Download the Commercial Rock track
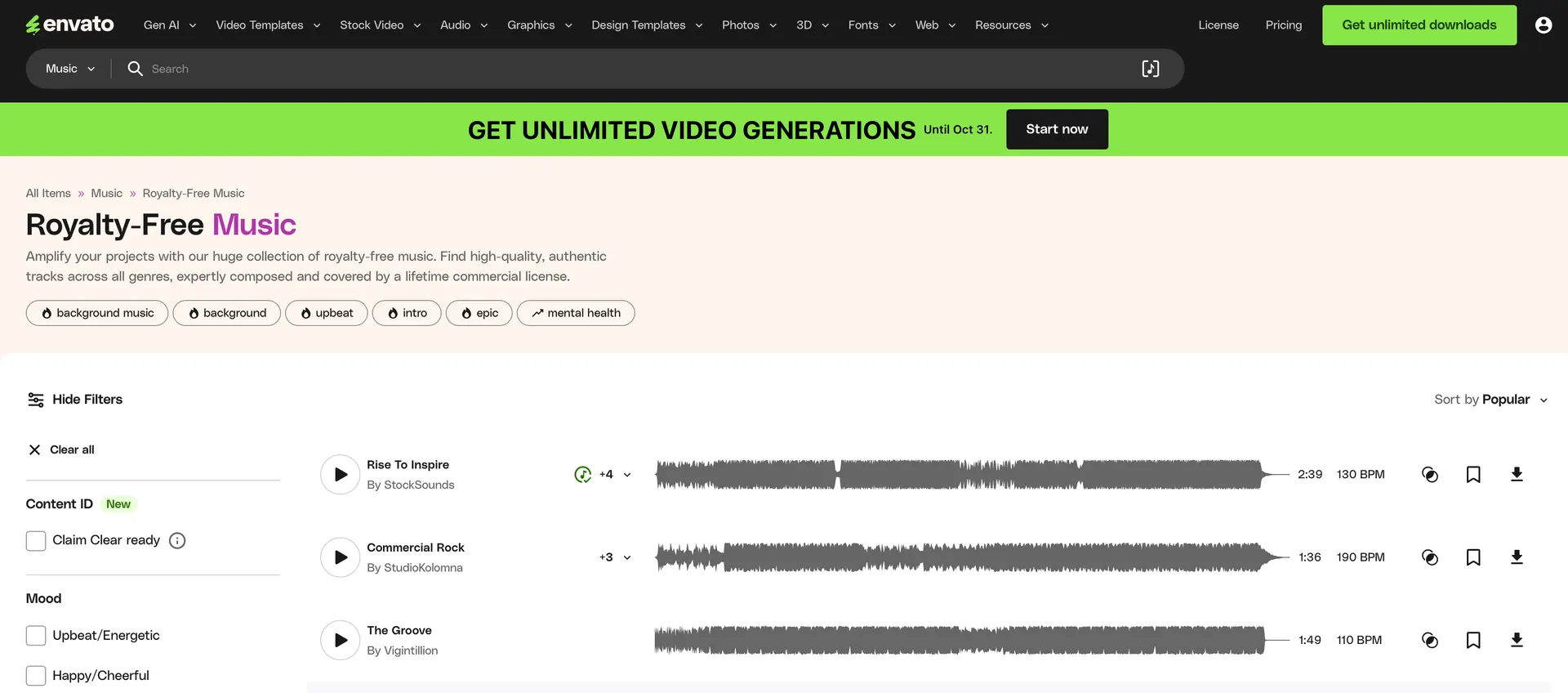1568x693 pixels. coord(1516,557)
